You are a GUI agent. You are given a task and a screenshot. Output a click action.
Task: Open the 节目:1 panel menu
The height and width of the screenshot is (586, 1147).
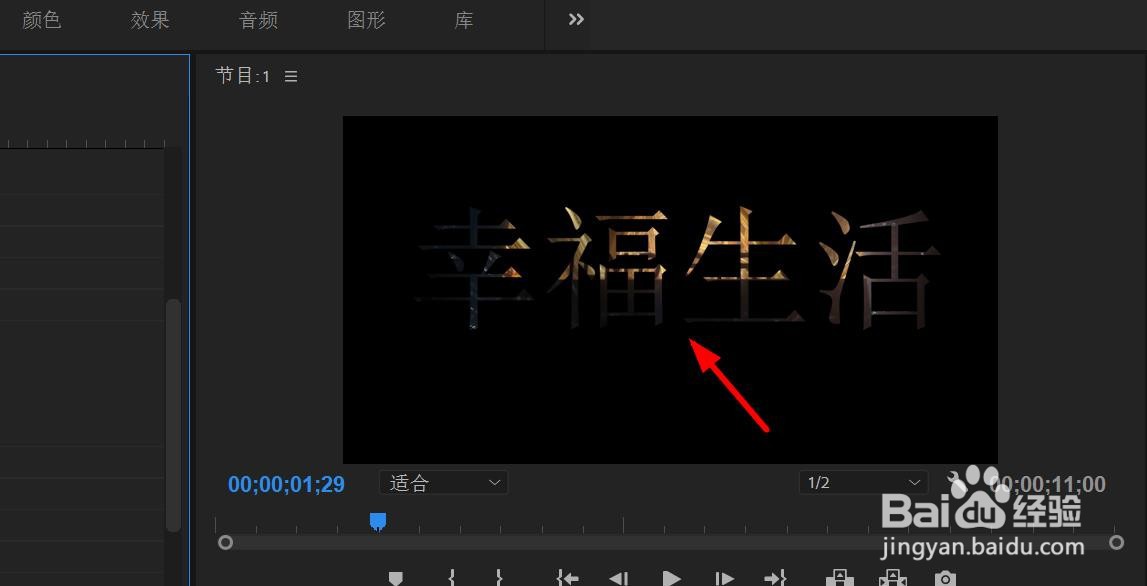click(x=290, y=75)
